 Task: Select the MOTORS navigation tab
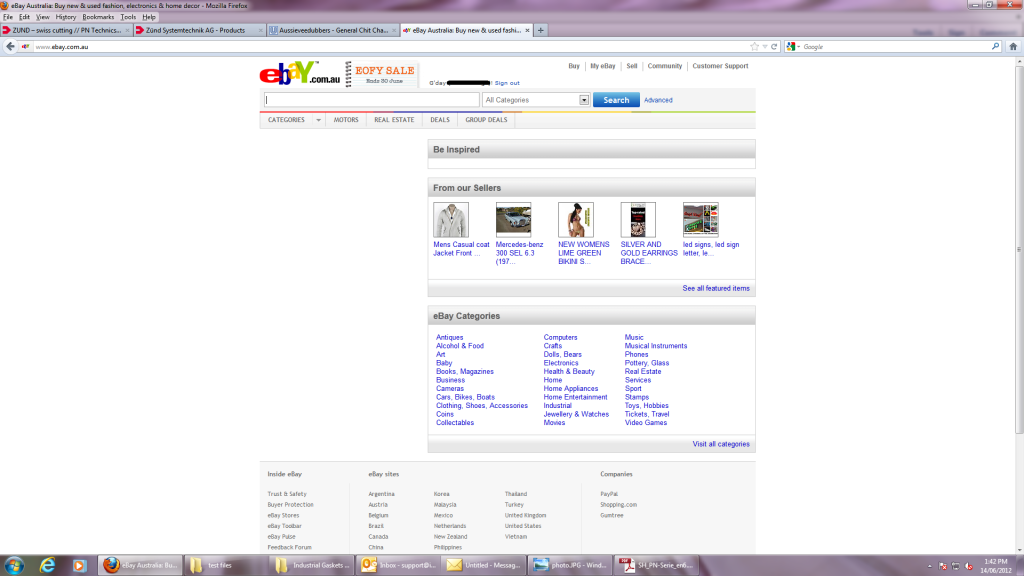click(346, 120)
